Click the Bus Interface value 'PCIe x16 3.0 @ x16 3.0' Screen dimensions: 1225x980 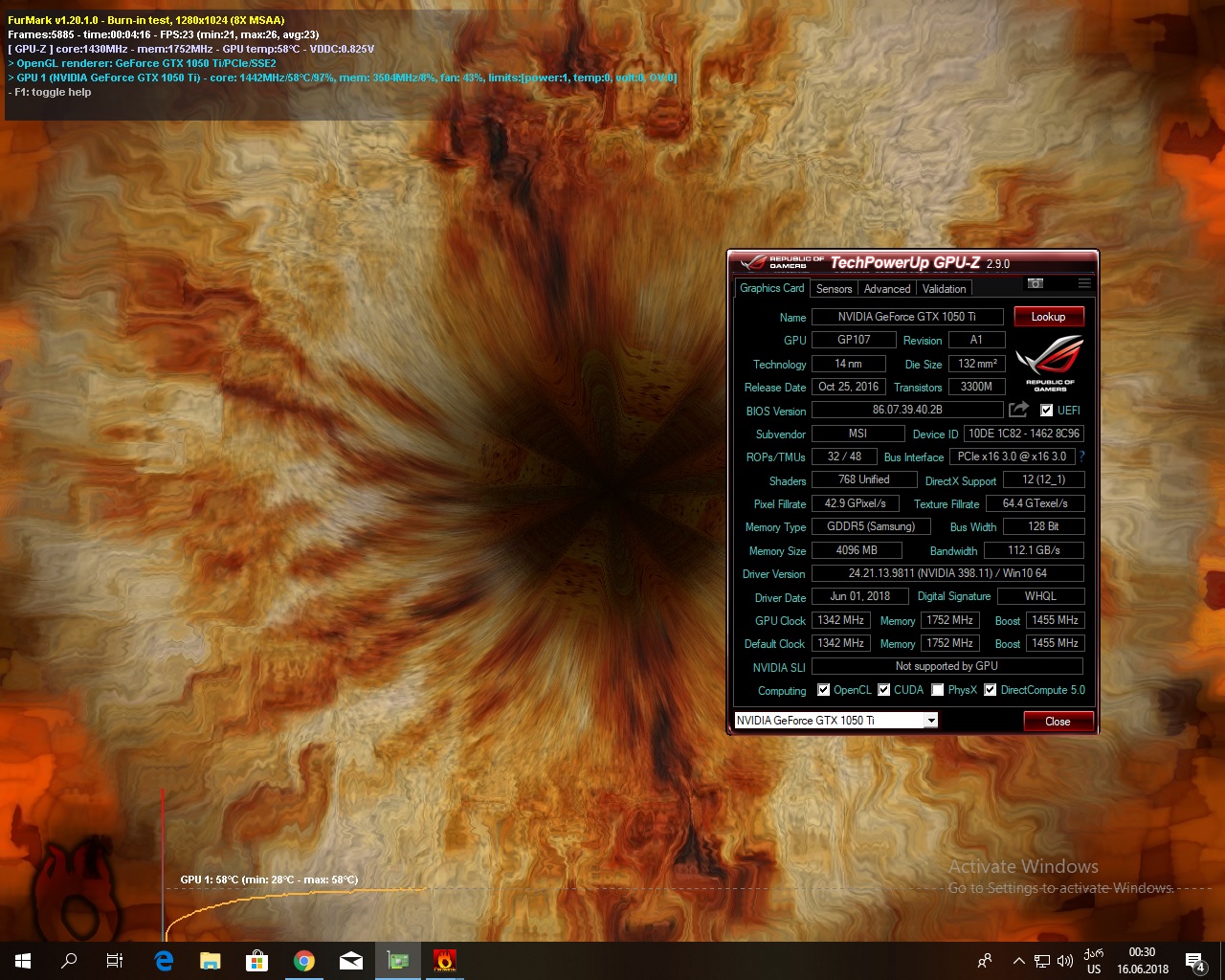point(1012,457)
